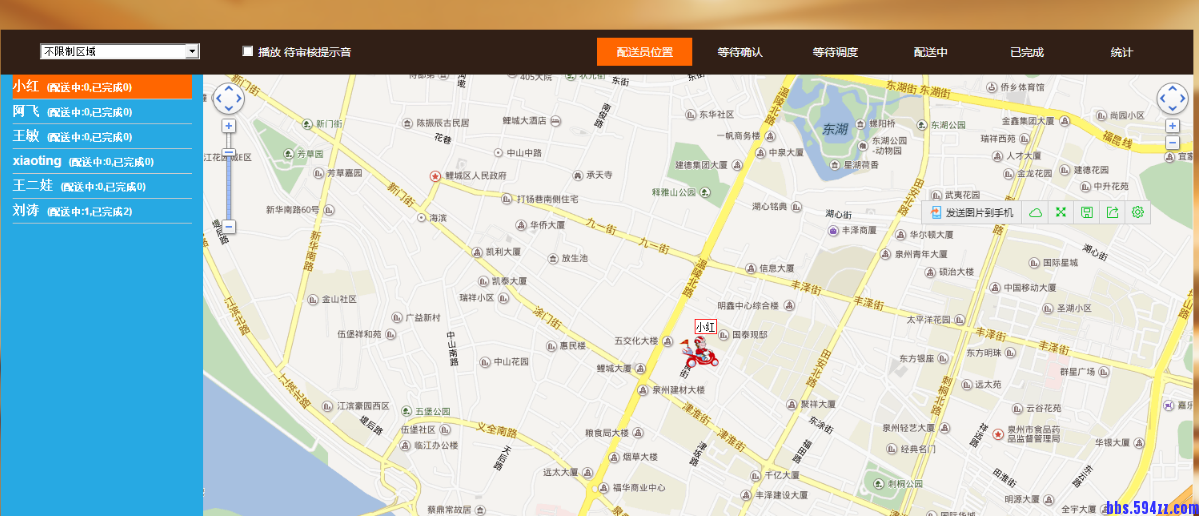Click the left map zoom slider handle
The height and width of the screenshot is (518, 1202).
(229, 153)
